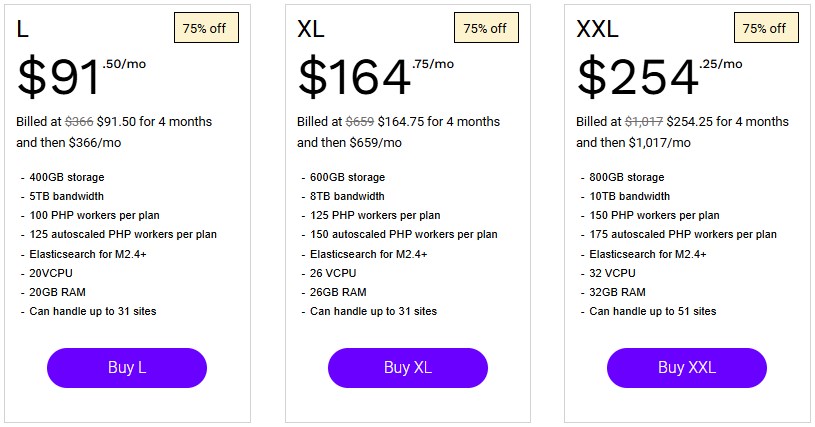
Task: Click "125 autoscaled PHP workers per plan"
Action: coord(123,234)
